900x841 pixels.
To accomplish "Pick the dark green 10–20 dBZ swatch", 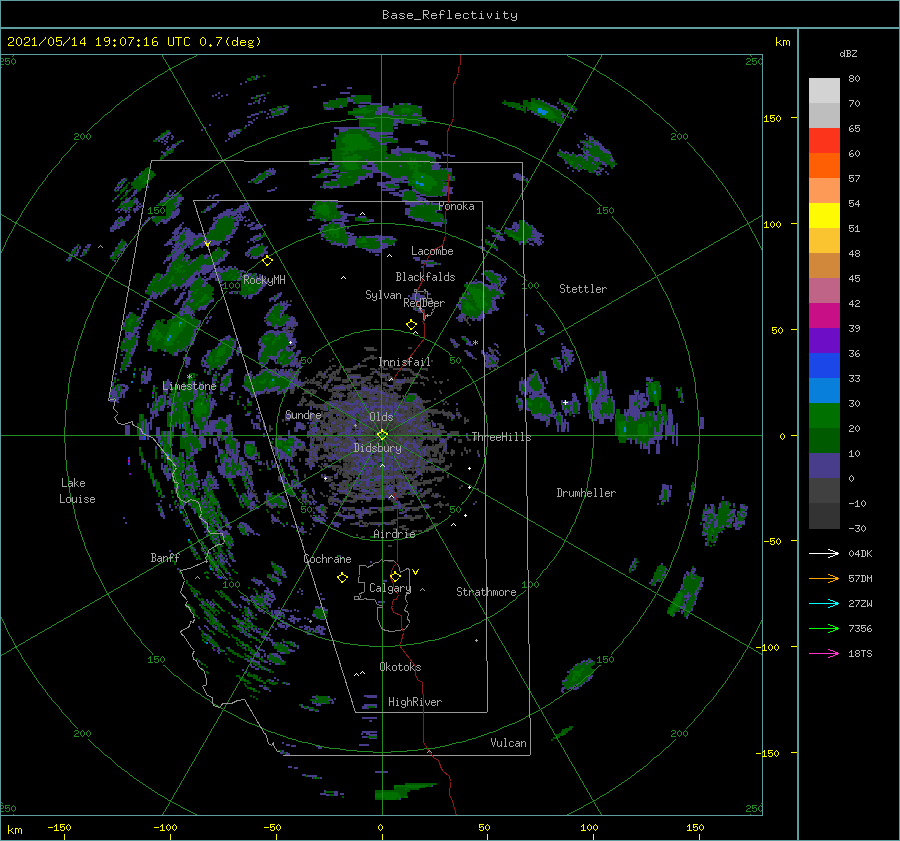I will click(x=824, y=441).
